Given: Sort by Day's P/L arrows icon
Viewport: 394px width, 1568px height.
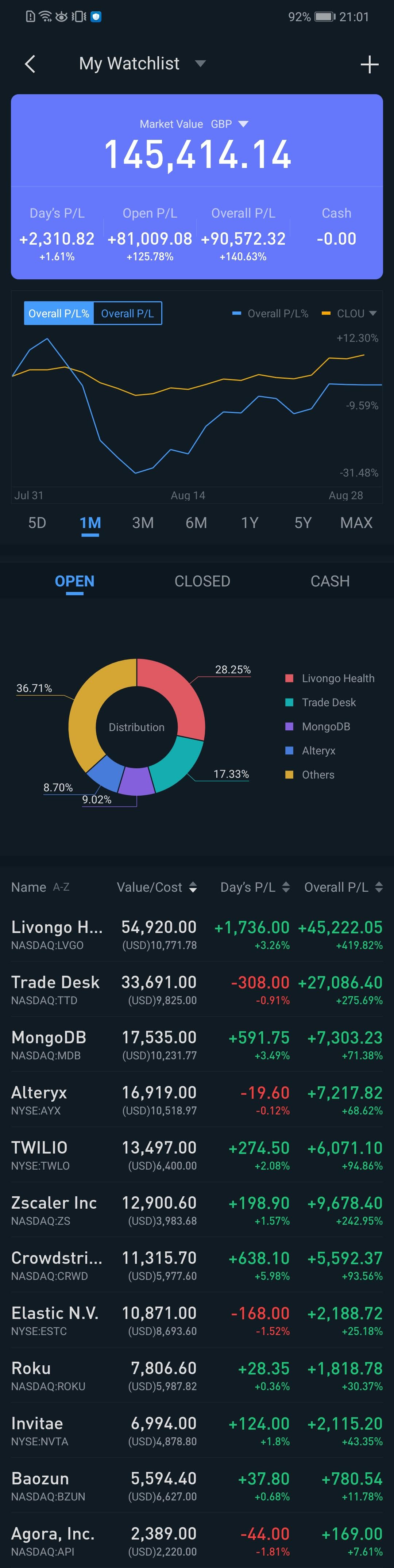Looking at the screenshot, I should coord(286,887).
